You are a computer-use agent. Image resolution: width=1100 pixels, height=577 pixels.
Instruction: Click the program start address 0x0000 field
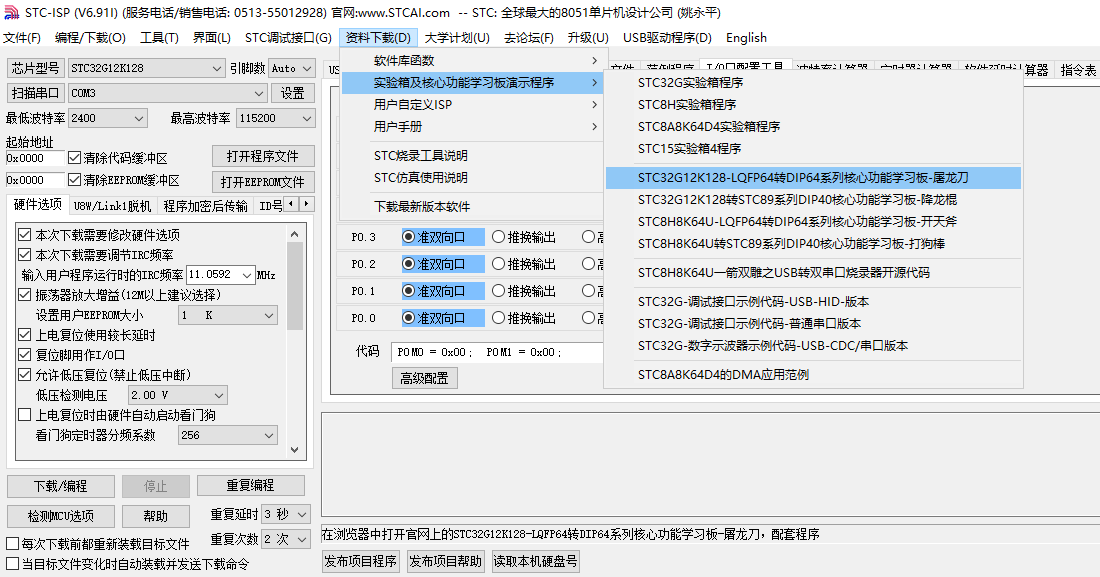pyautogui.click(x=35, y=158)
